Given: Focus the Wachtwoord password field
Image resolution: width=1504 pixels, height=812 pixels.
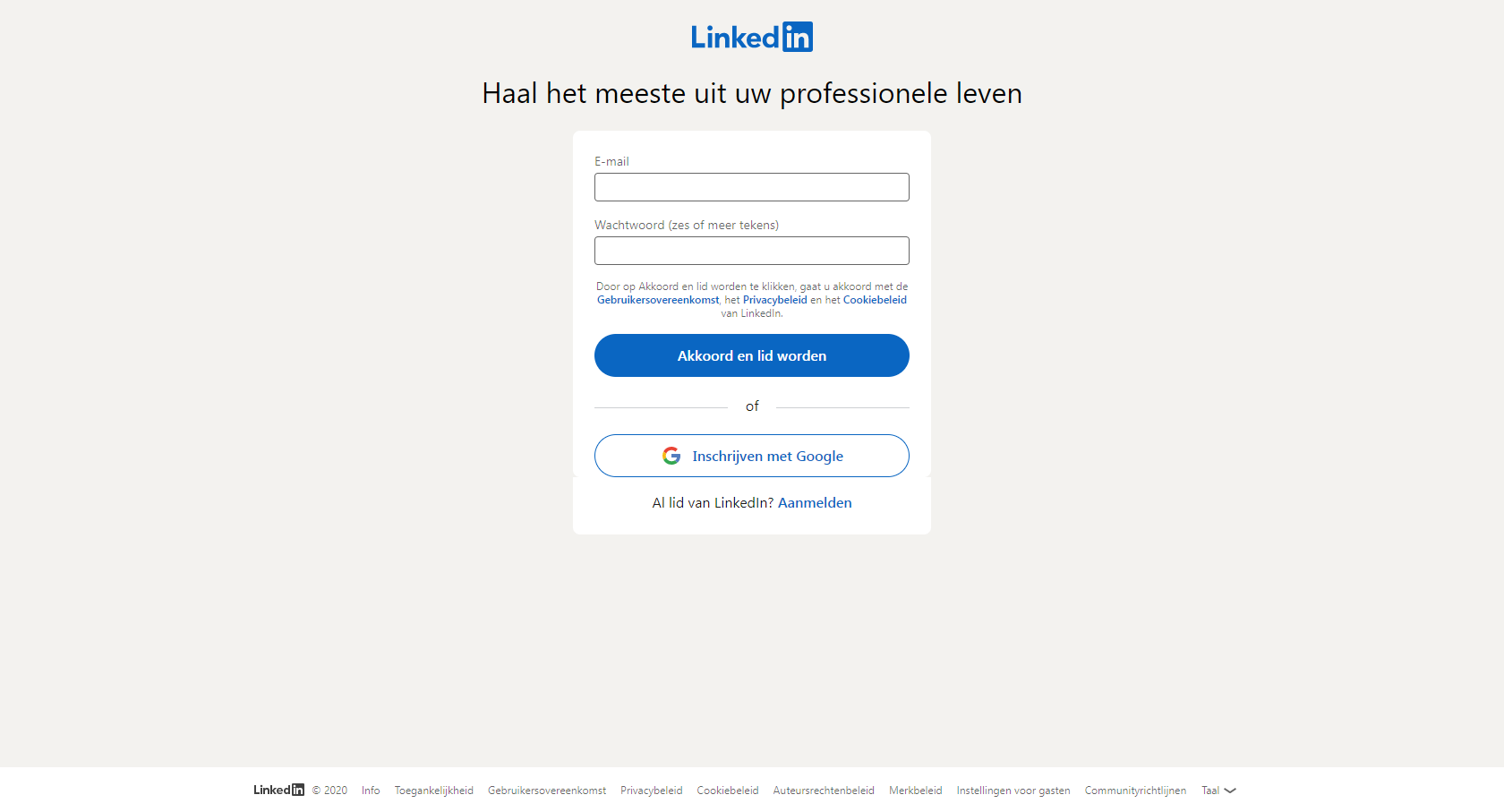Looking at the screenshot, I should click(752, 251).
